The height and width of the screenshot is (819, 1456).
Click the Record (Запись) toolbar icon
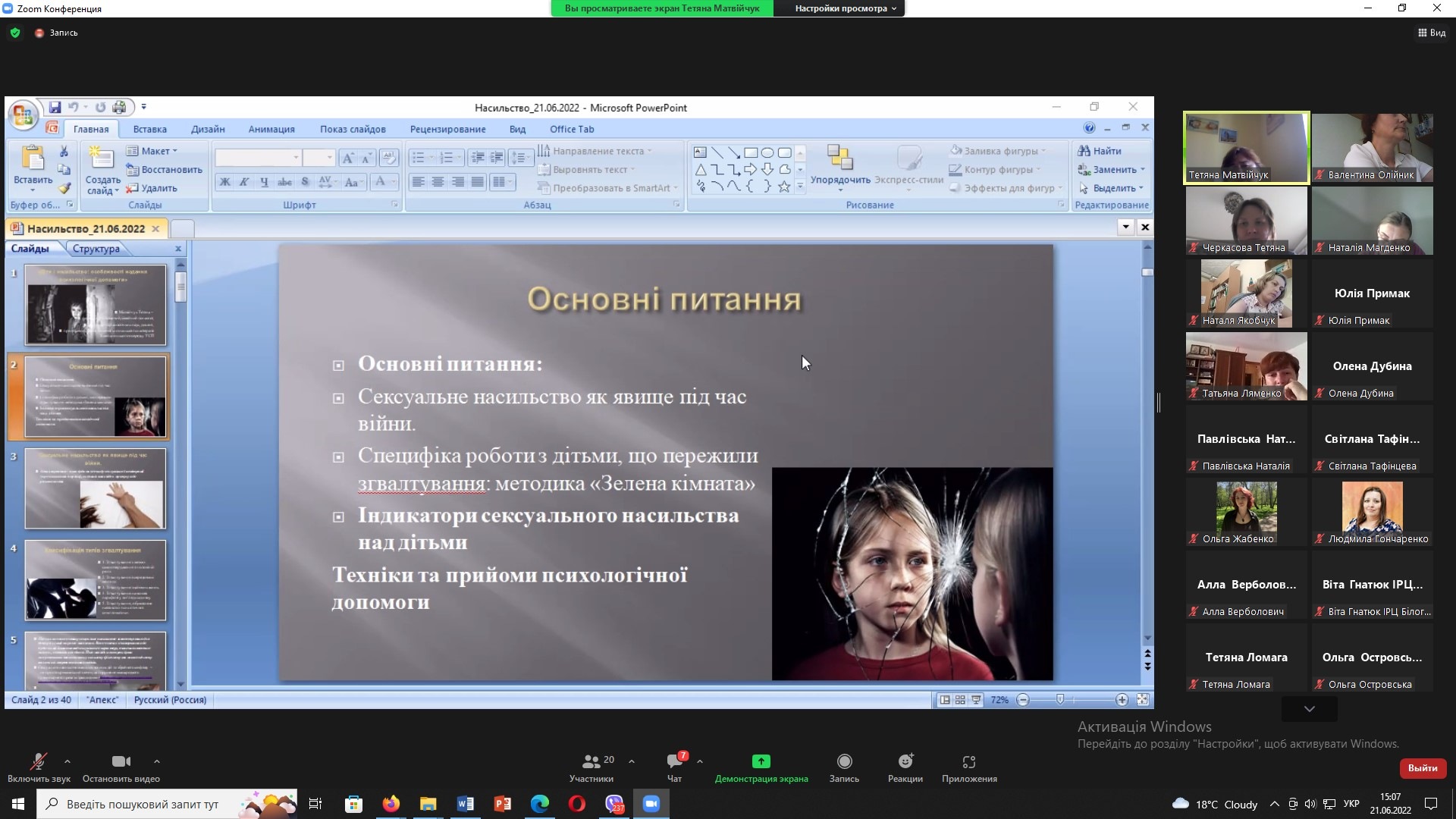tap(844, 762)
